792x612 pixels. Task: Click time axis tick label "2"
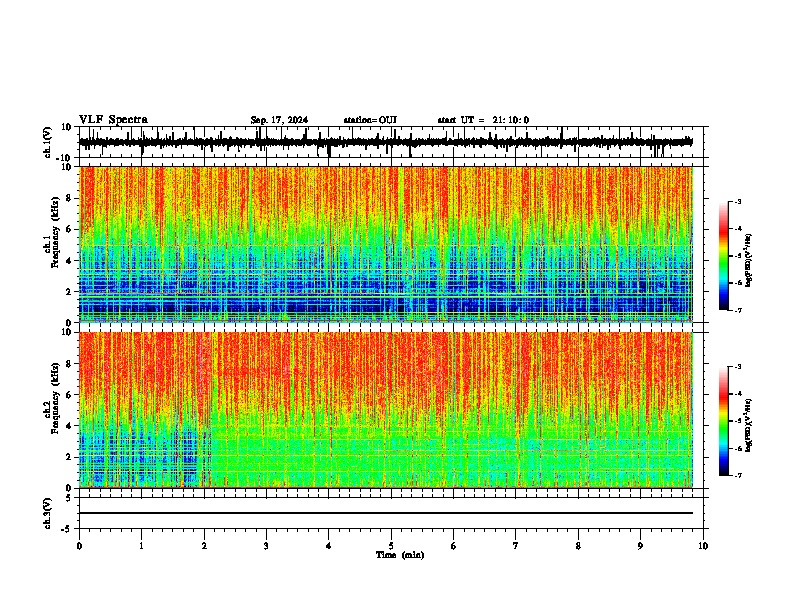[204, 546]
